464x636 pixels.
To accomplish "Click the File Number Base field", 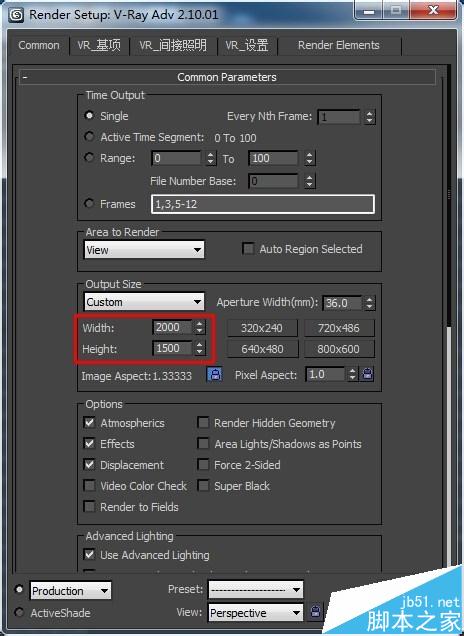I will tap(274, 181).
